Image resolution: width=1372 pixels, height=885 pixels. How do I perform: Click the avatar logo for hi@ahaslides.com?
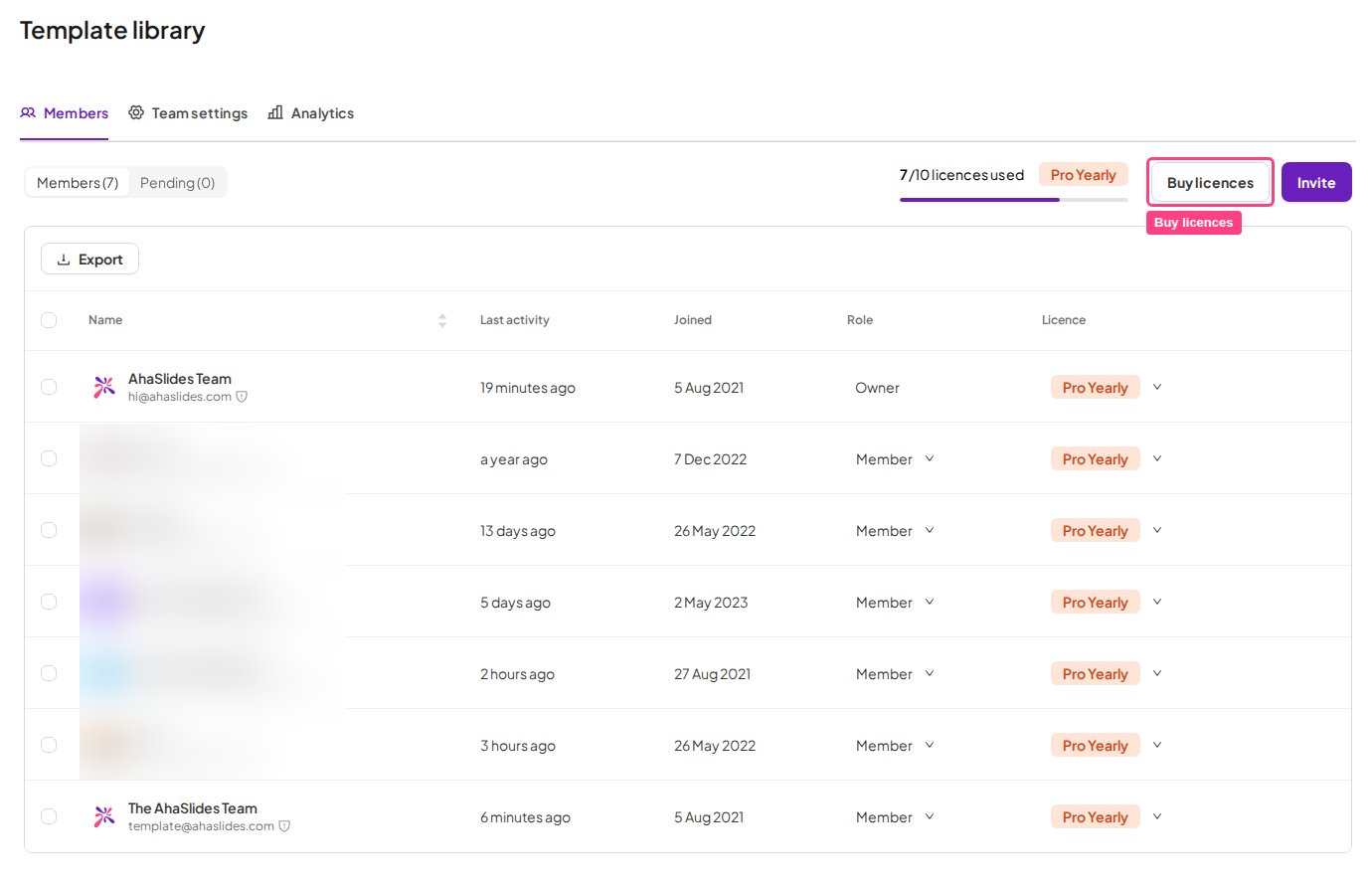point(104,387)
